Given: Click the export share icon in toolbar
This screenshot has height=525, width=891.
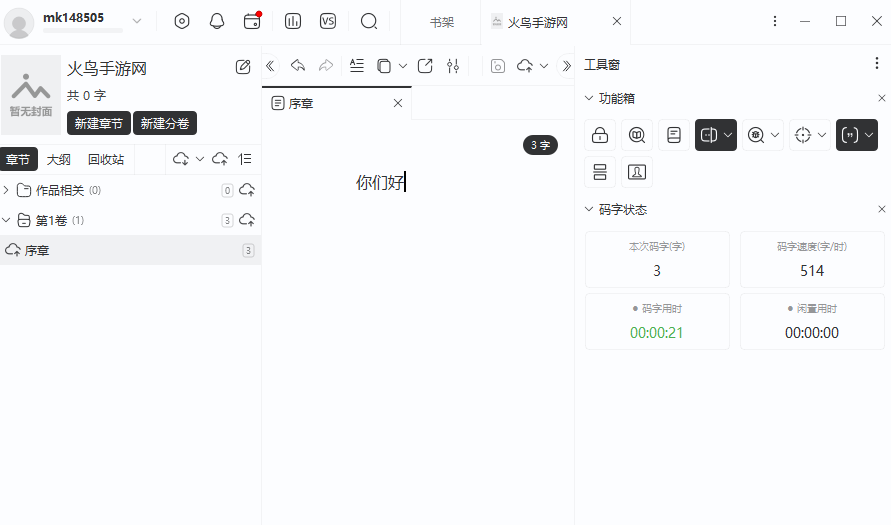Looking at the screenshot, I should 425,66.
